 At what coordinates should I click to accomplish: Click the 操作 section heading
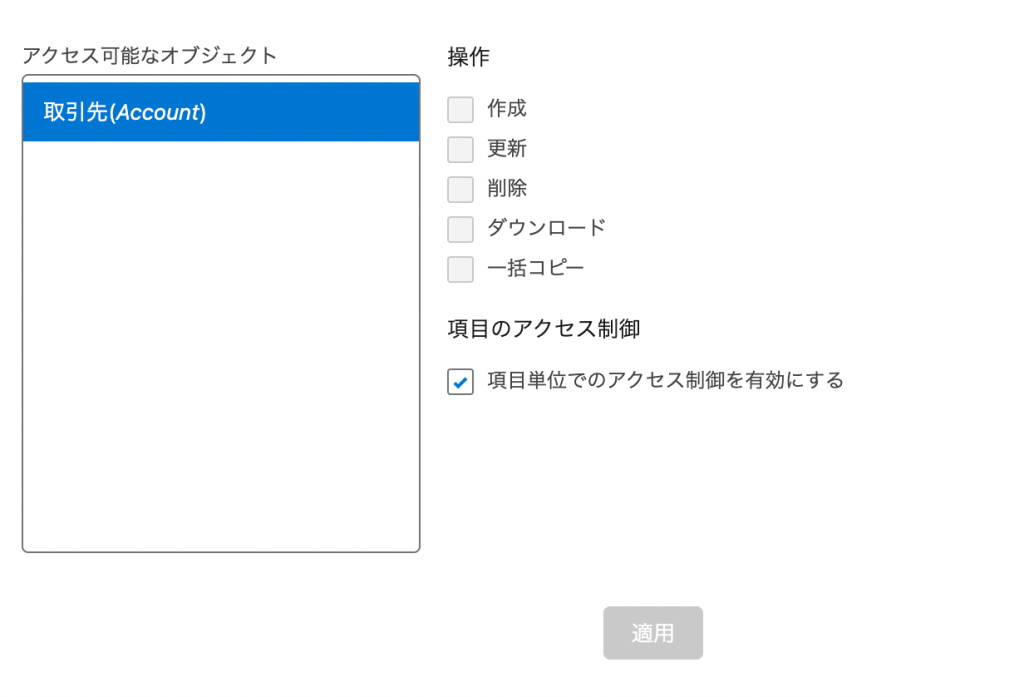468,57
